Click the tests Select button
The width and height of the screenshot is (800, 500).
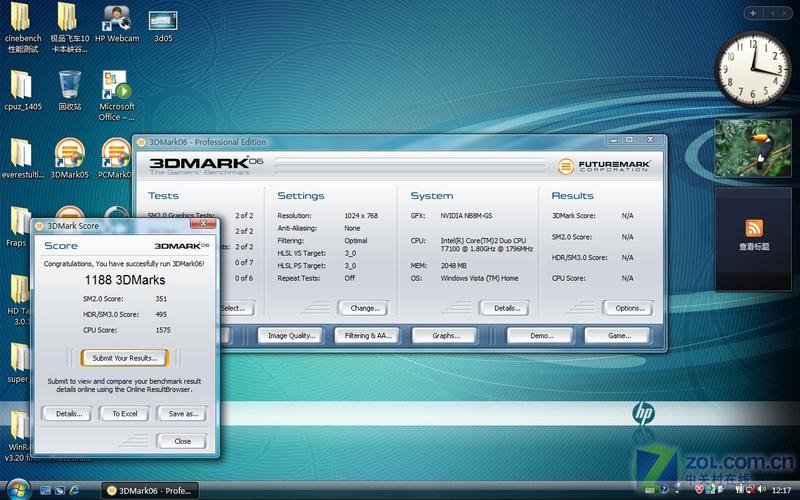[237, 308]
